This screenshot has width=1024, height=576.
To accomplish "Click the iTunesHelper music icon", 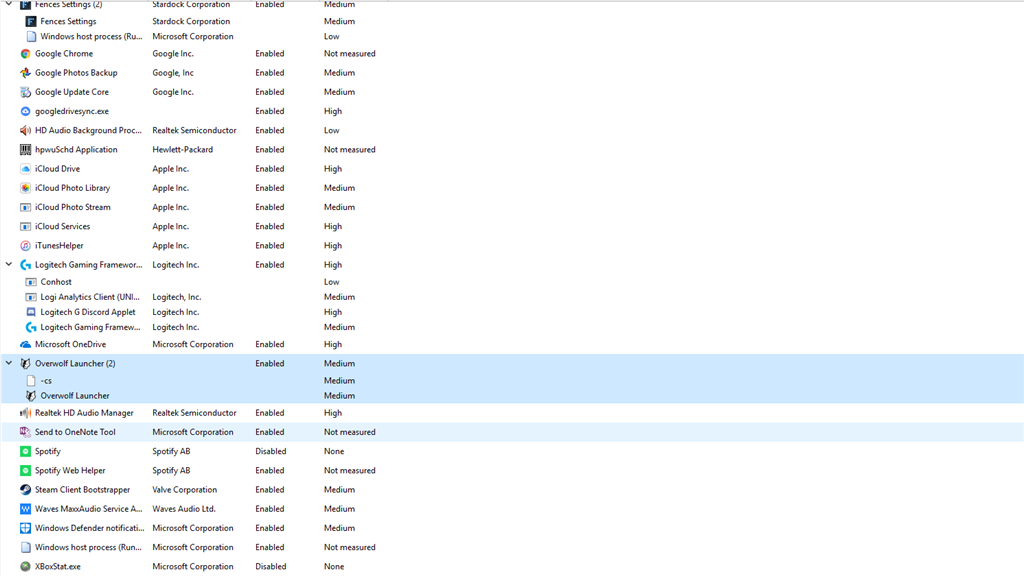I will (x=25, y=246).
